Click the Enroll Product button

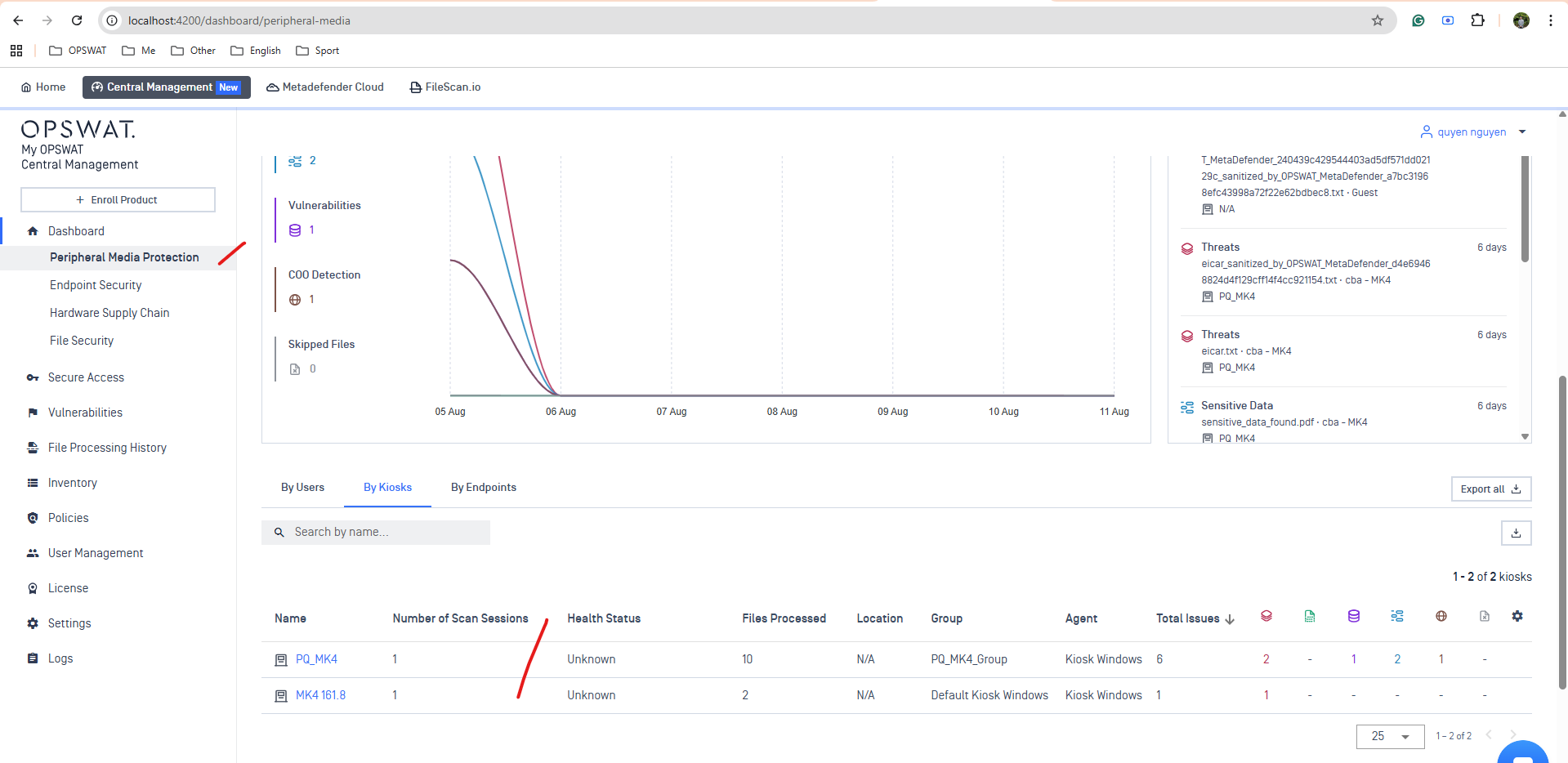point(118,199)
